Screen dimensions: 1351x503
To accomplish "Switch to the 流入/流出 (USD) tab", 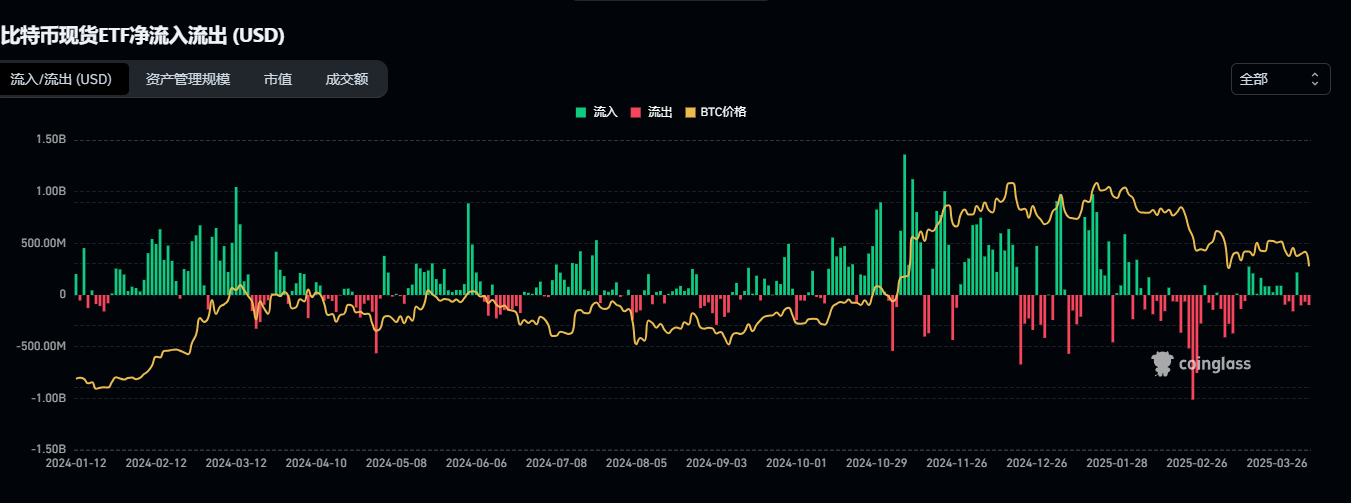I will (61, 79).
